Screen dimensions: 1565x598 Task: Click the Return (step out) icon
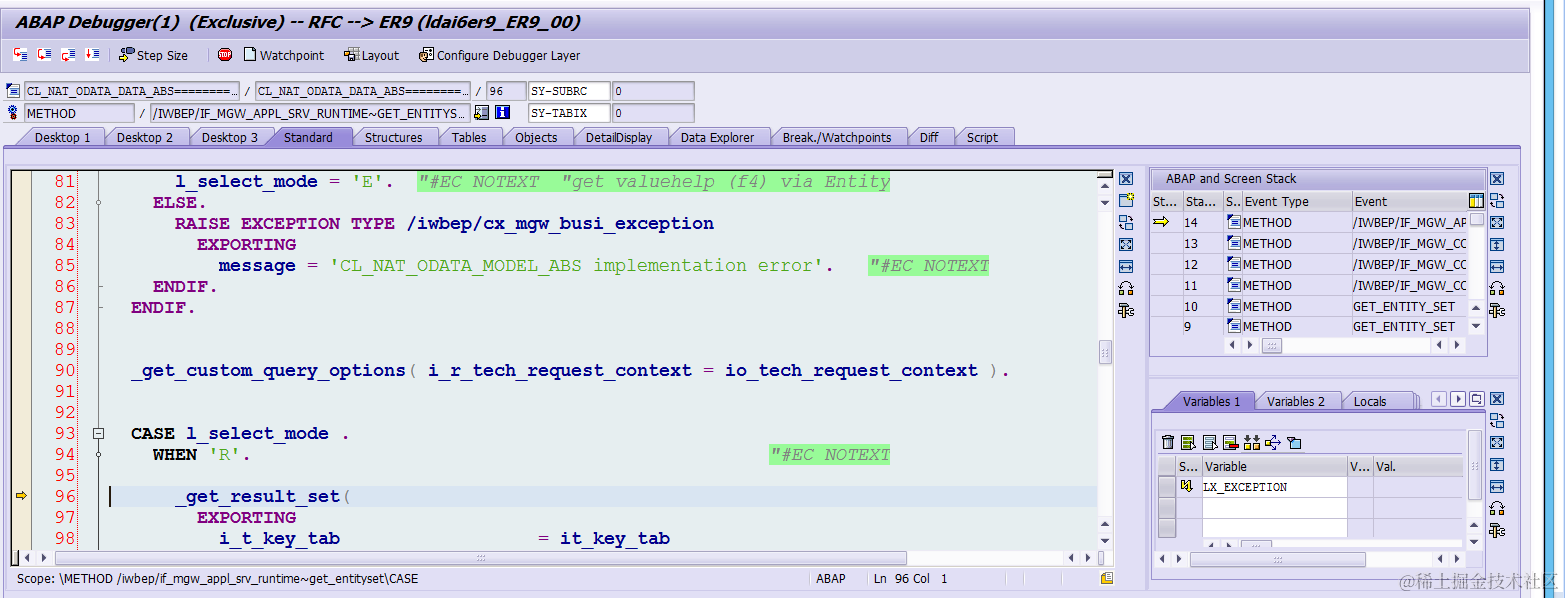[69, 55]
